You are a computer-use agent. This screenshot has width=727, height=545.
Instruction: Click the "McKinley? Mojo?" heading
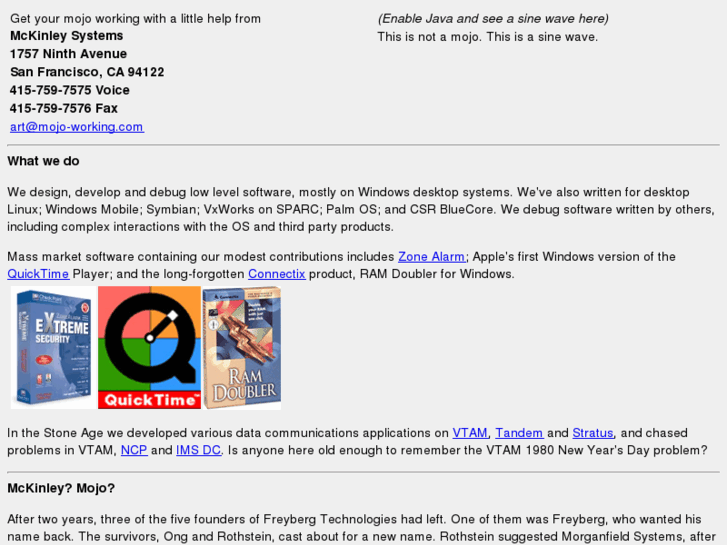tap(61, 488)
